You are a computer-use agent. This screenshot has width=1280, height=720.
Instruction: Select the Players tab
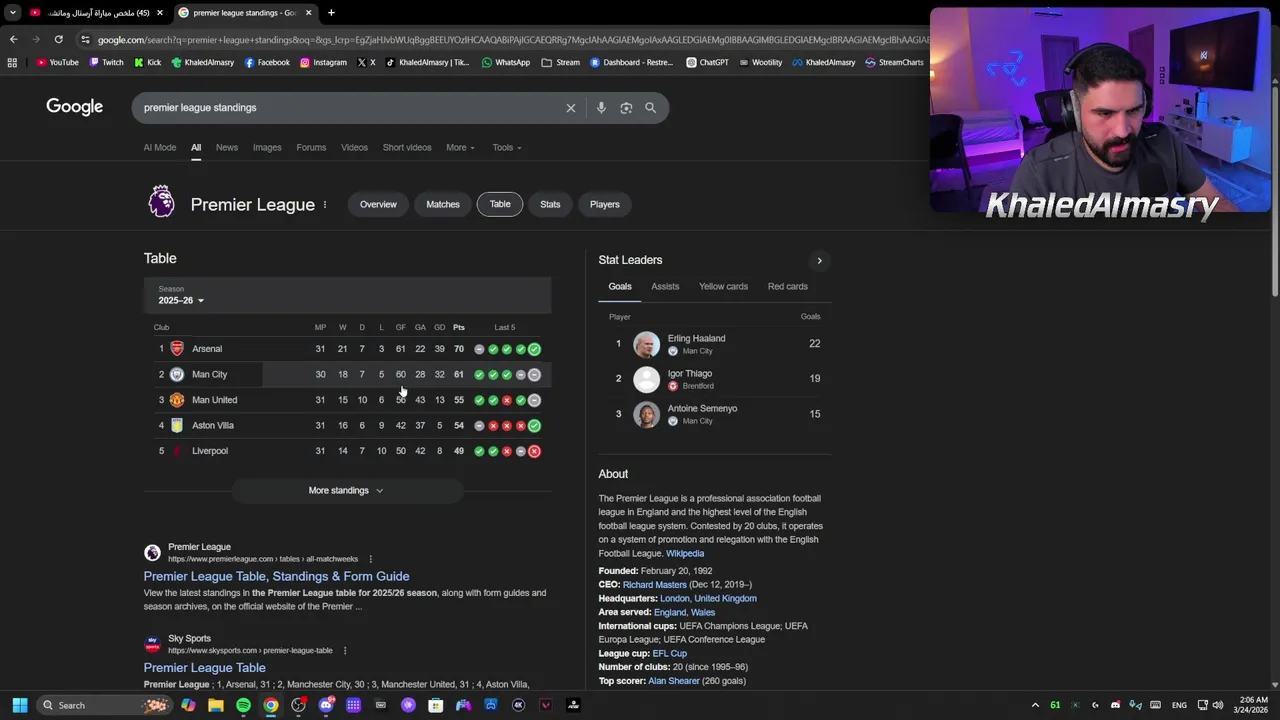click(x=605, y=204)
